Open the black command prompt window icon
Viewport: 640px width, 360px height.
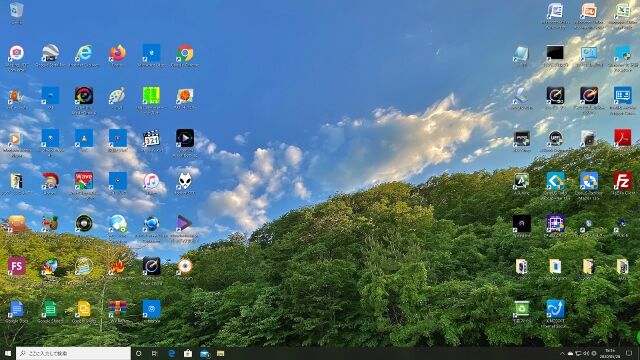point(555,53)
